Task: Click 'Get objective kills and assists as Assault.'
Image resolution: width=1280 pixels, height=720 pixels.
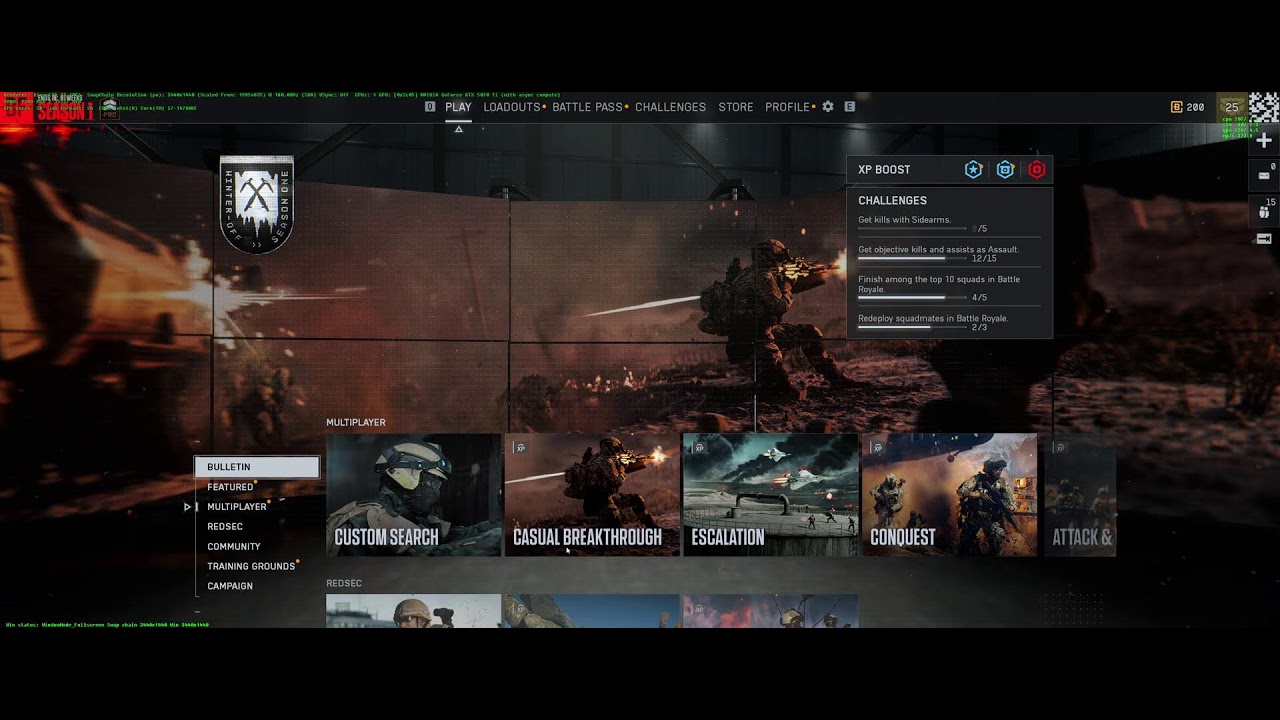Action: (x=939, y=249)
